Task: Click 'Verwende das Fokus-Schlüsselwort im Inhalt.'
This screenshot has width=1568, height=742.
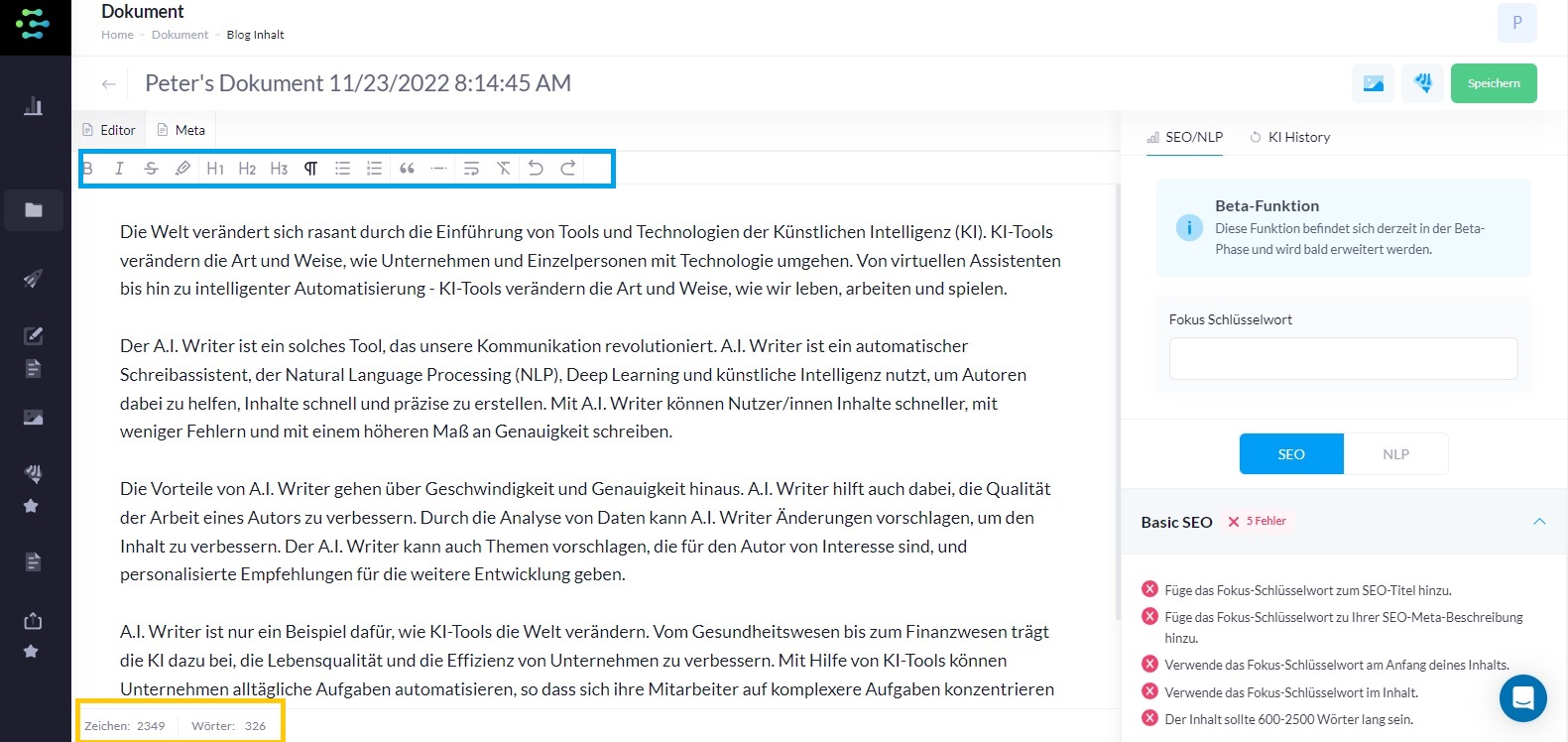Action: click(x=1291, y=692)
